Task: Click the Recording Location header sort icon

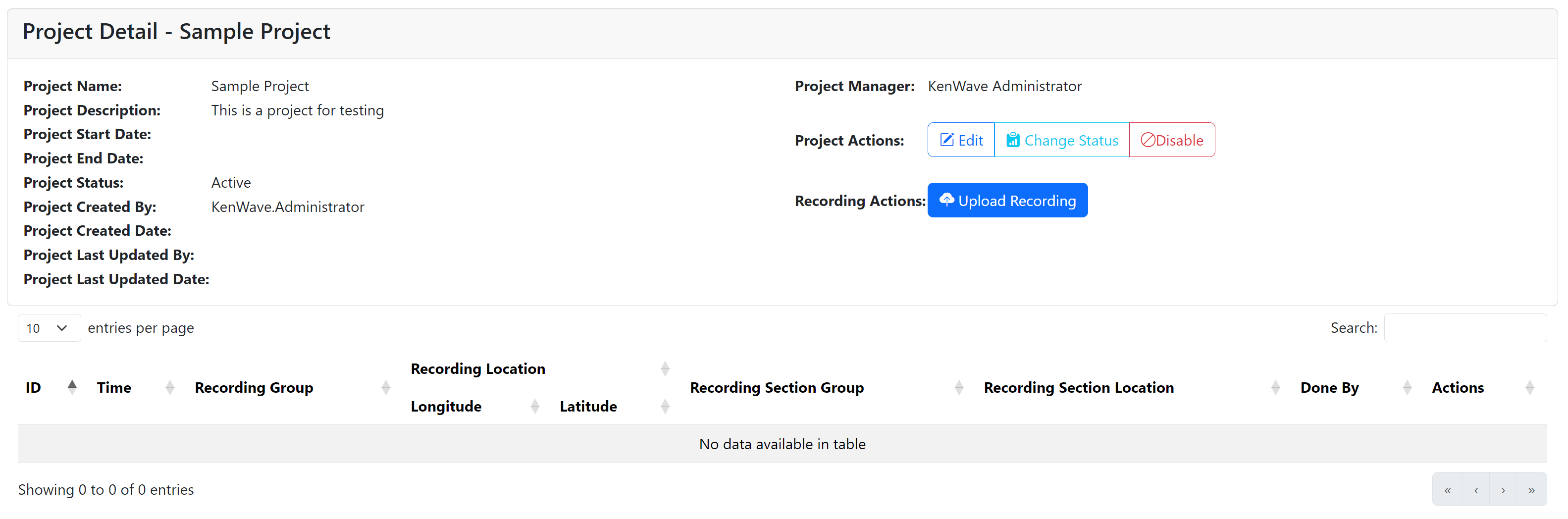Action: tap(665, 368)
